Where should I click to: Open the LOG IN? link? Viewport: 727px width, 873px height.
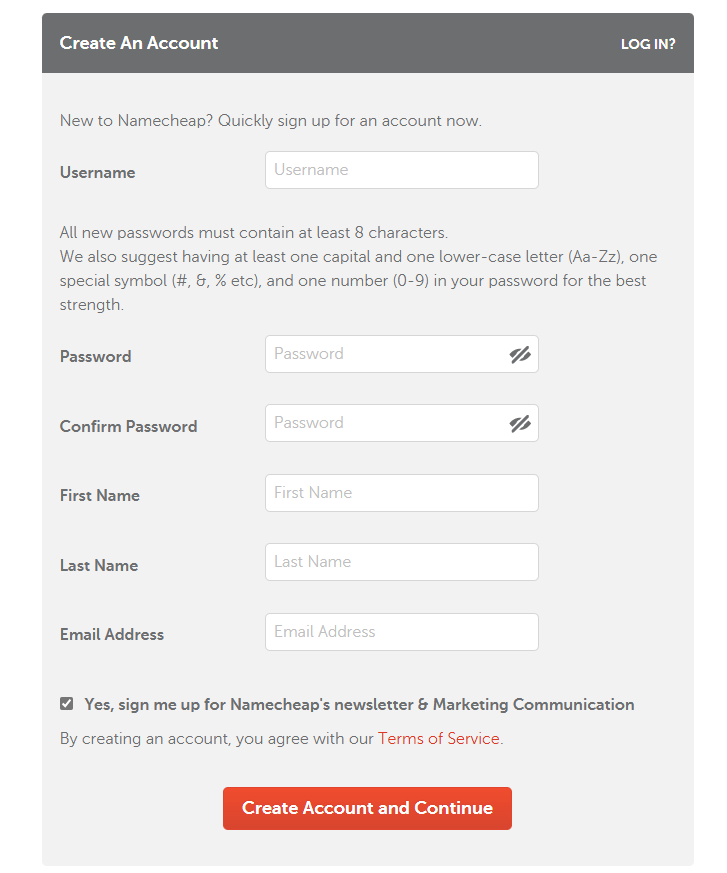tap(648, 44)
